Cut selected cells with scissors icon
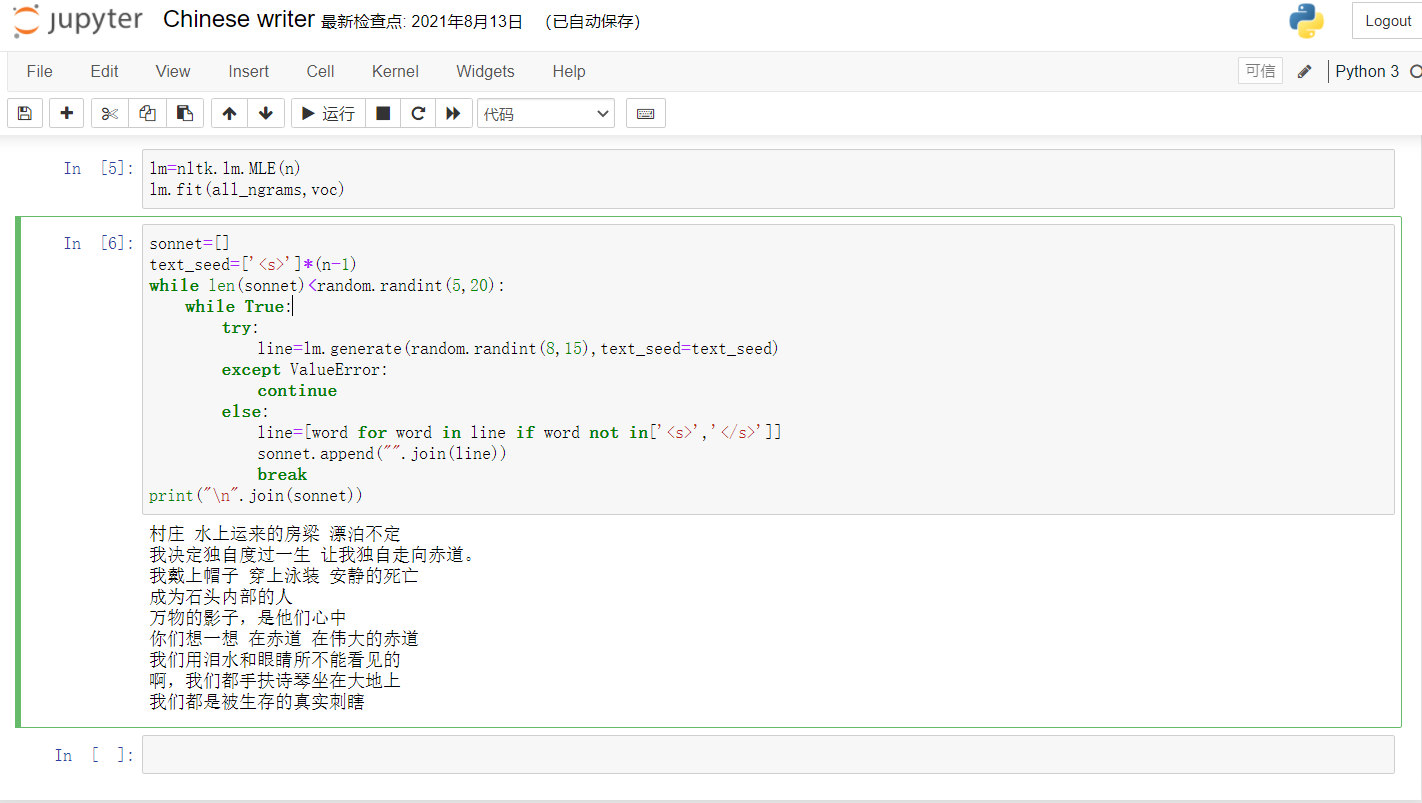The height and width of the screenshot is (803, 1422). (110, 113)
